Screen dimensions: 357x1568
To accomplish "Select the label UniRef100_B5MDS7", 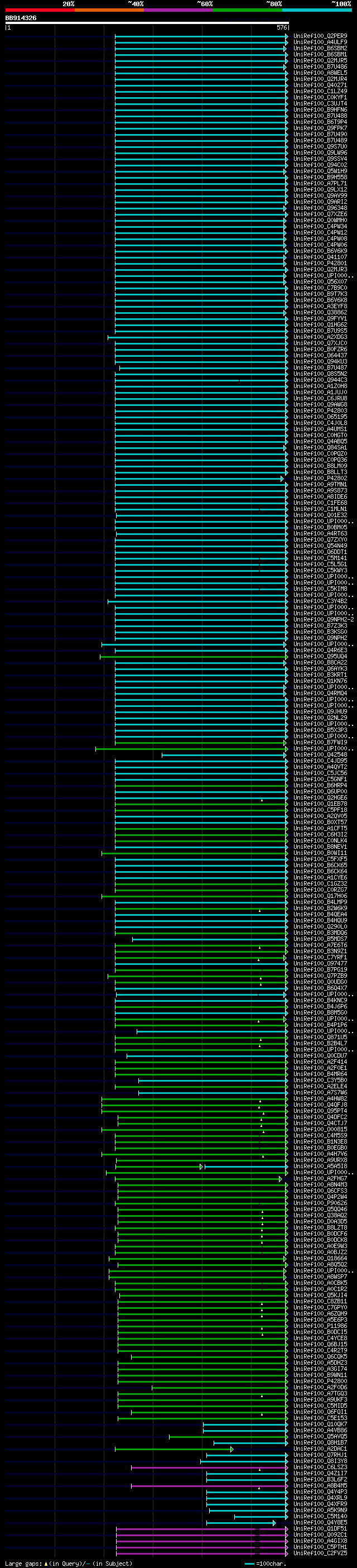I will 321,939.
